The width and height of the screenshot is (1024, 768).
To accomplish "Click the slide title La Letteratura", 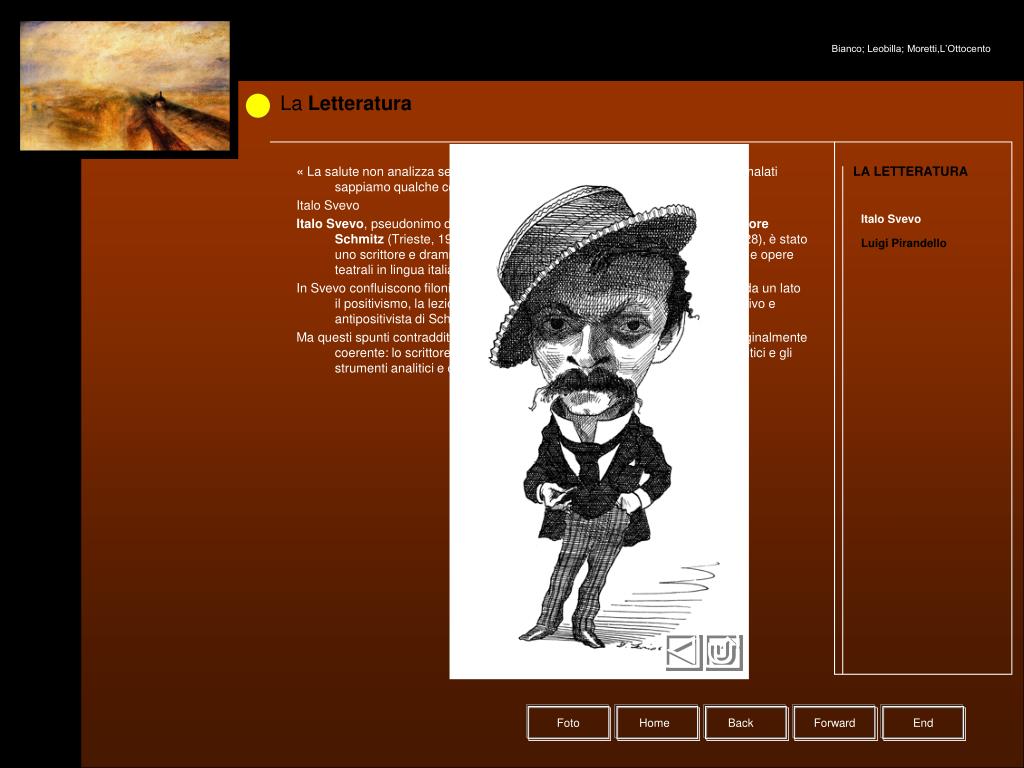I will 345,104.
